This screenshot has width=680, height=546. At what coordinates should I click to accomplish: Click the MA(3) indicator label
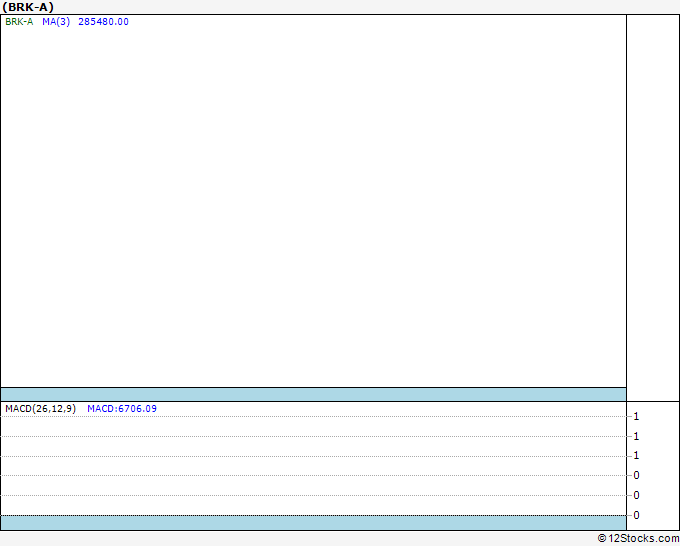click(56, 22)
